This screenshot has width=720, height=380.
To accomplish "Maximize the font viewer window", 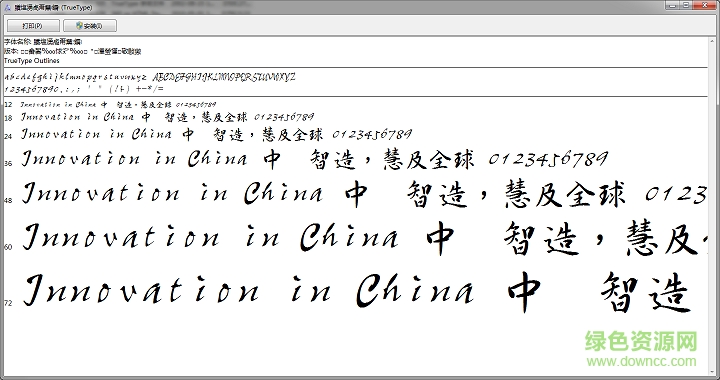I will pyautogui.click(x=686, y=5).
